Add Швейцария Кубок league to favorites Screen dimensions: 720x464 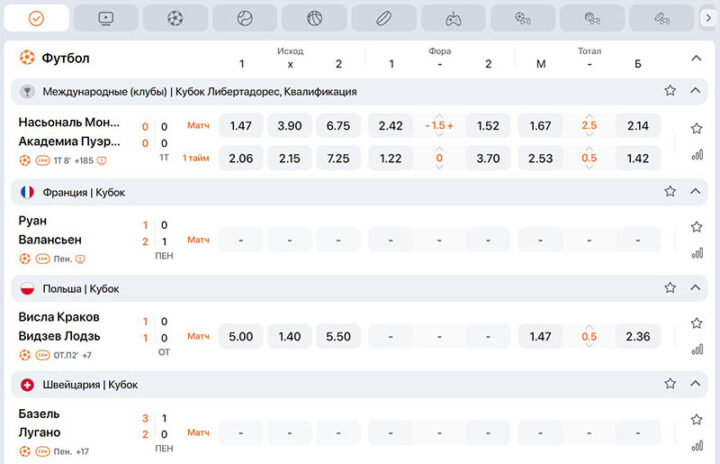(x=670, y=384)
